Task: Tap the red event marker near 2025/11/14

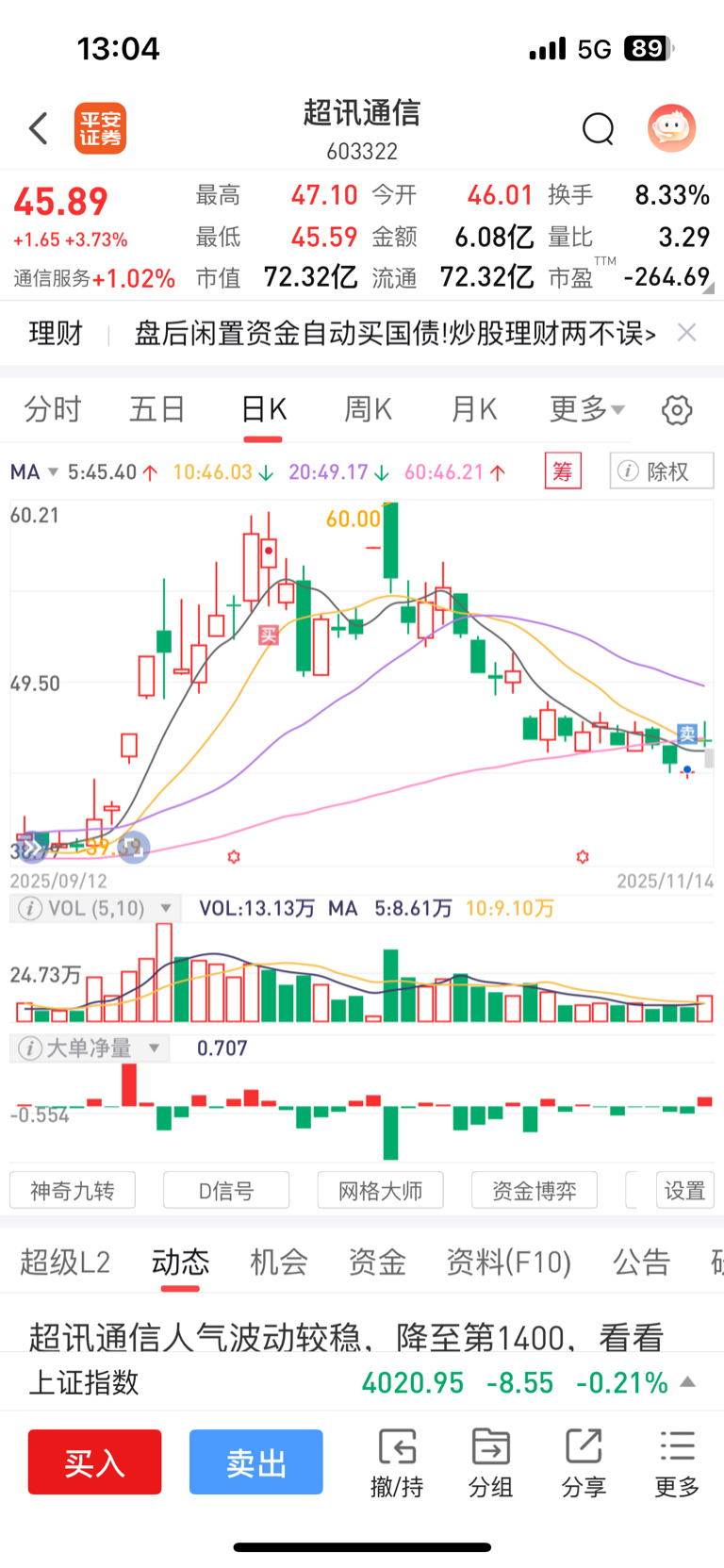Action: (x=583, y=857)
